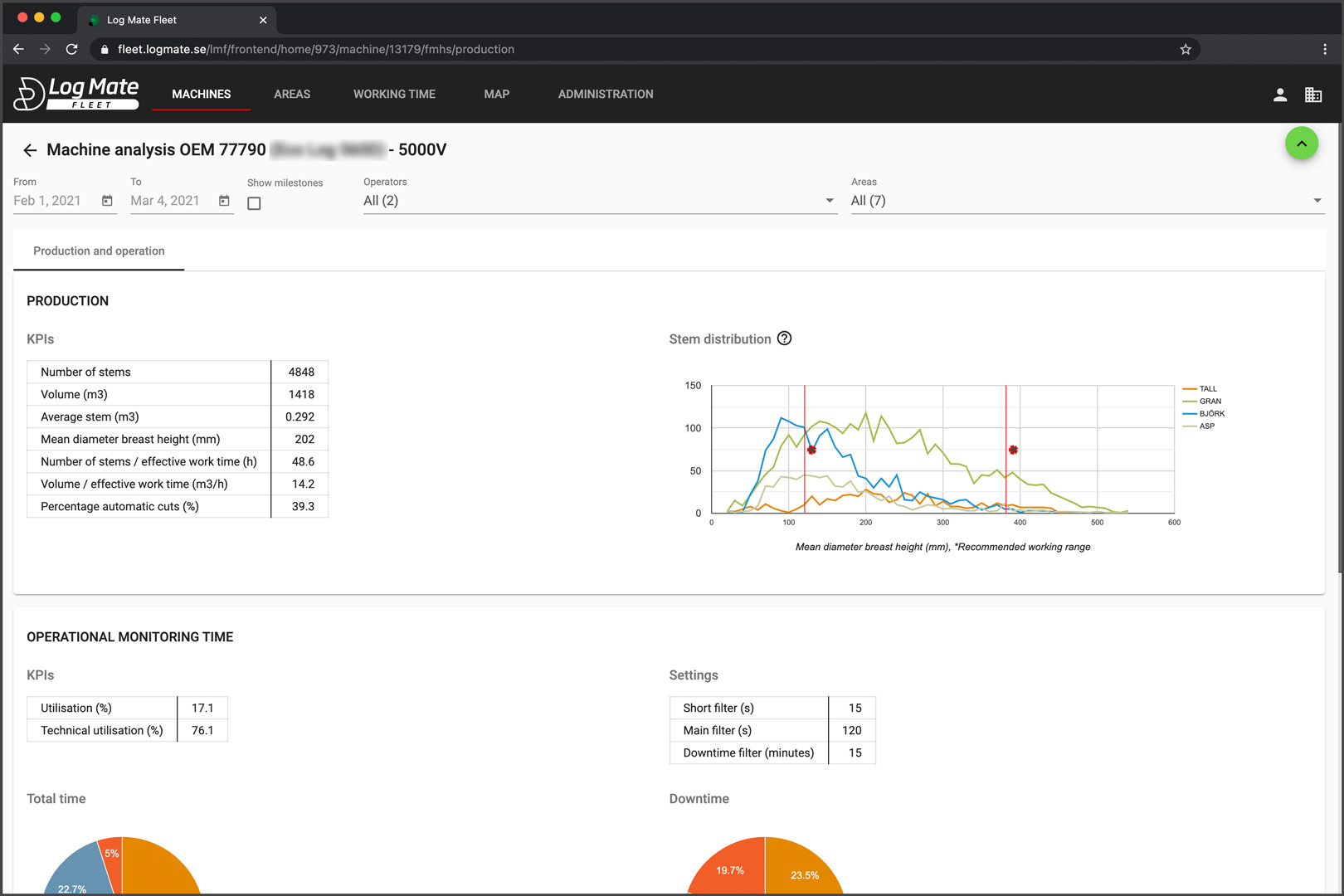Go back using the arrow beside Machine analysis
1344x896 pixels.
pyautogui.click(x=30, y=150)
